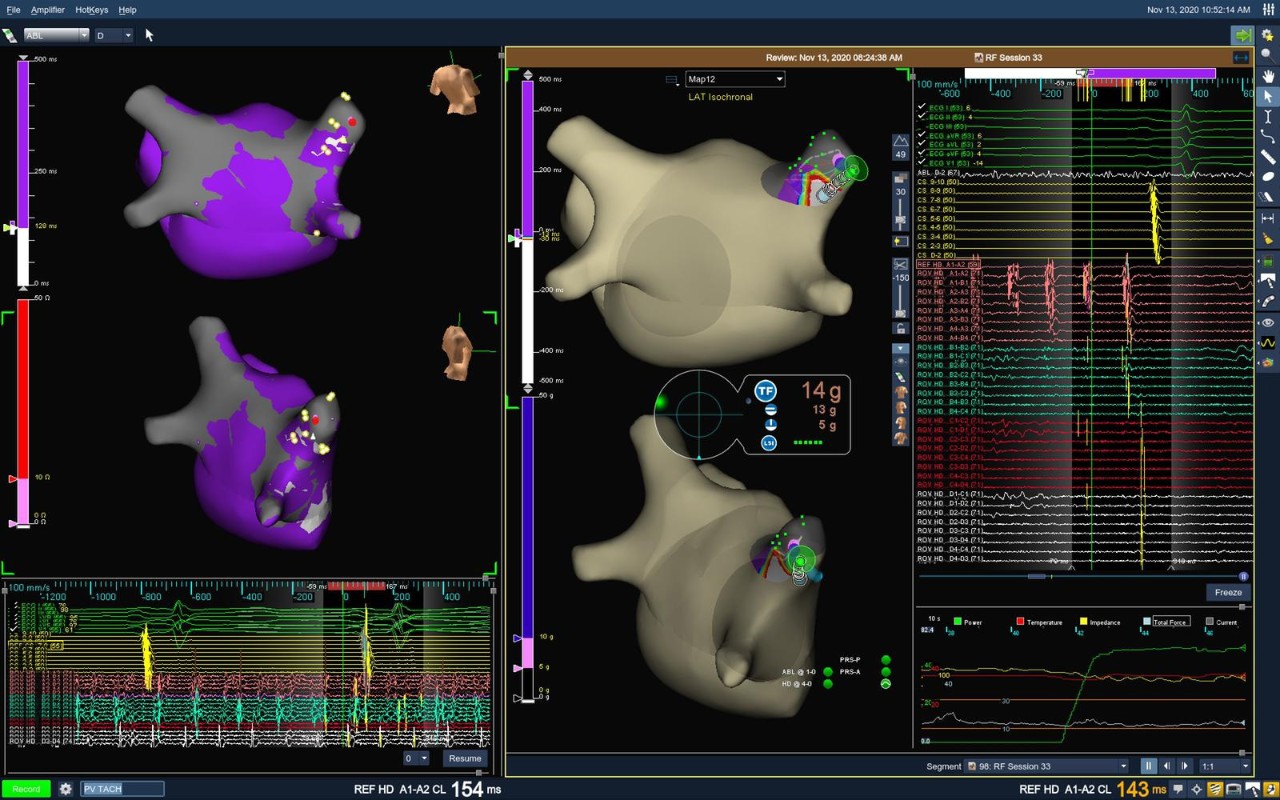
Task: Toggle the ECG II channel checkbox
Action: 922,117
